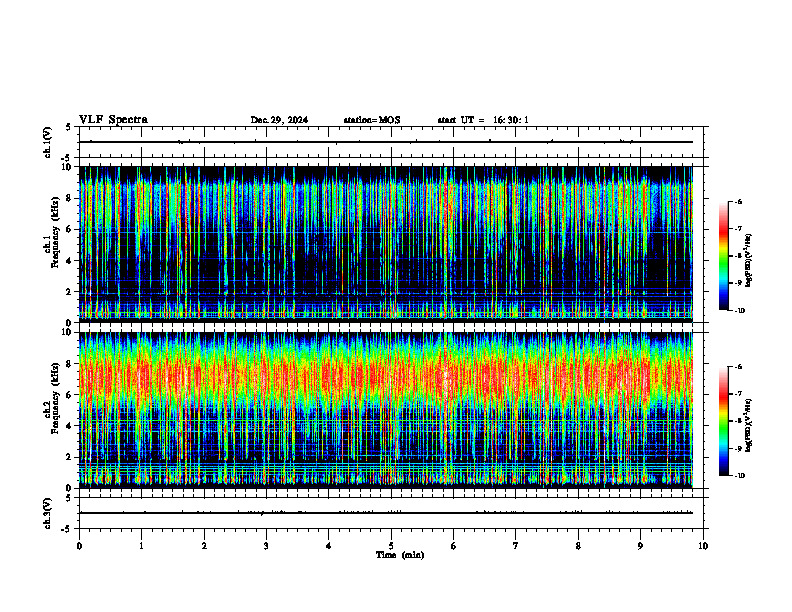This screenshot has height=612, width=792.
Task: Click the "-9" tick on ch.2 colorbar
Action: [738, 448]
